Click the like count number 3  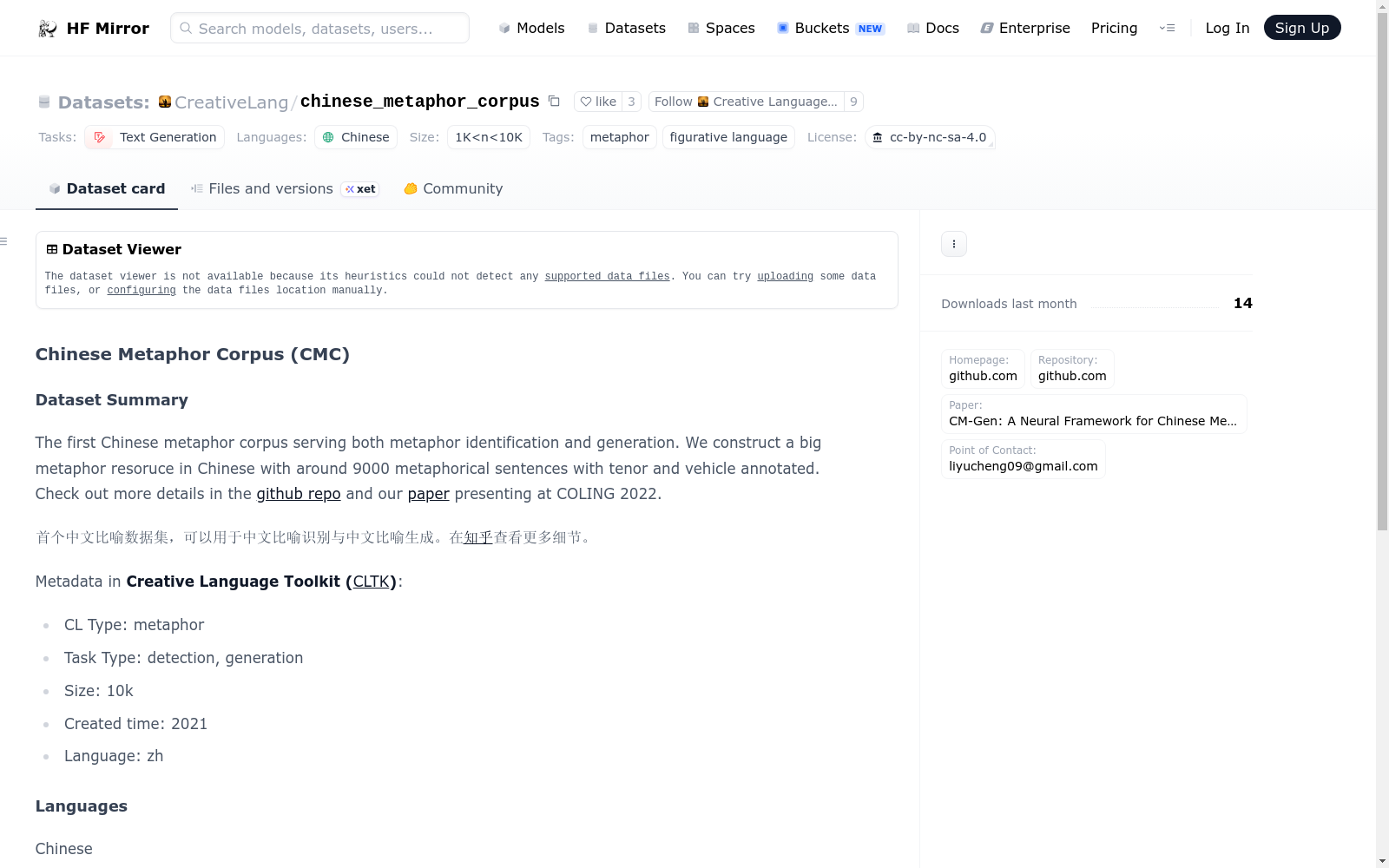click(631, 102)
